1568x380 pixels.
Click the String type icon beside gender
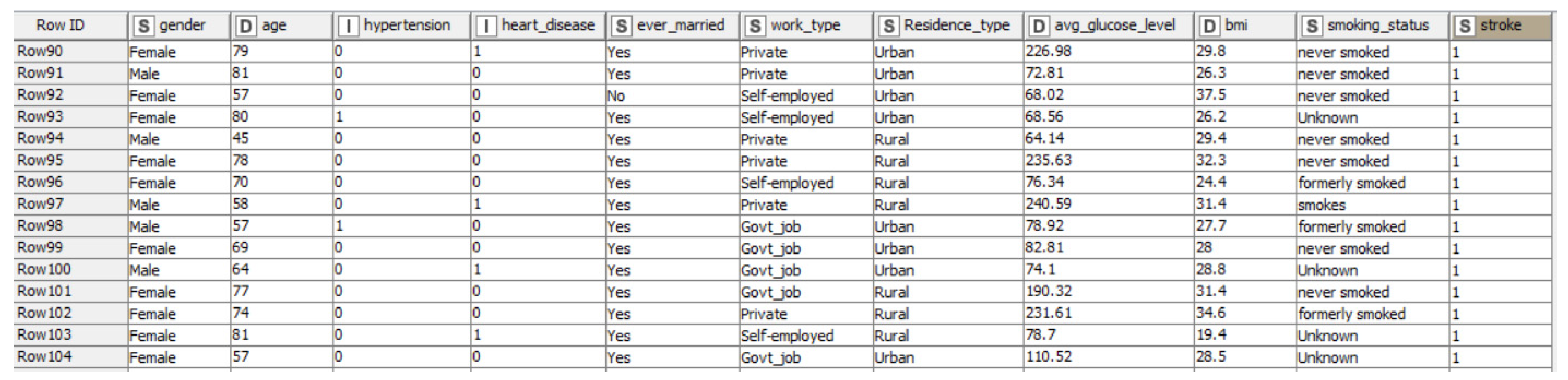click(x=144, y=26)
